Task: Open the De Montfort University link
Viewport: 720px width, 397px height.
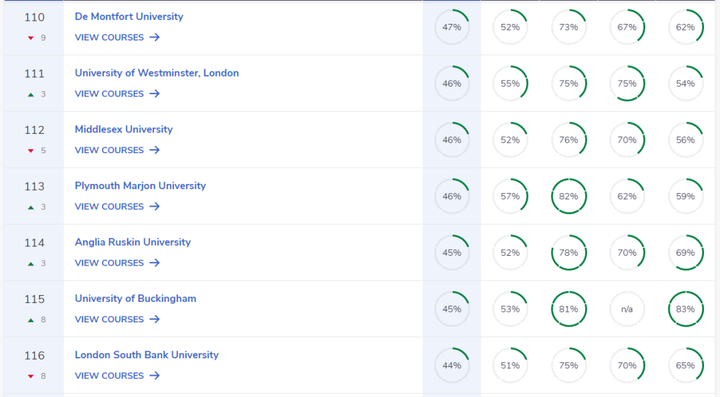Action: coord(129,17)
